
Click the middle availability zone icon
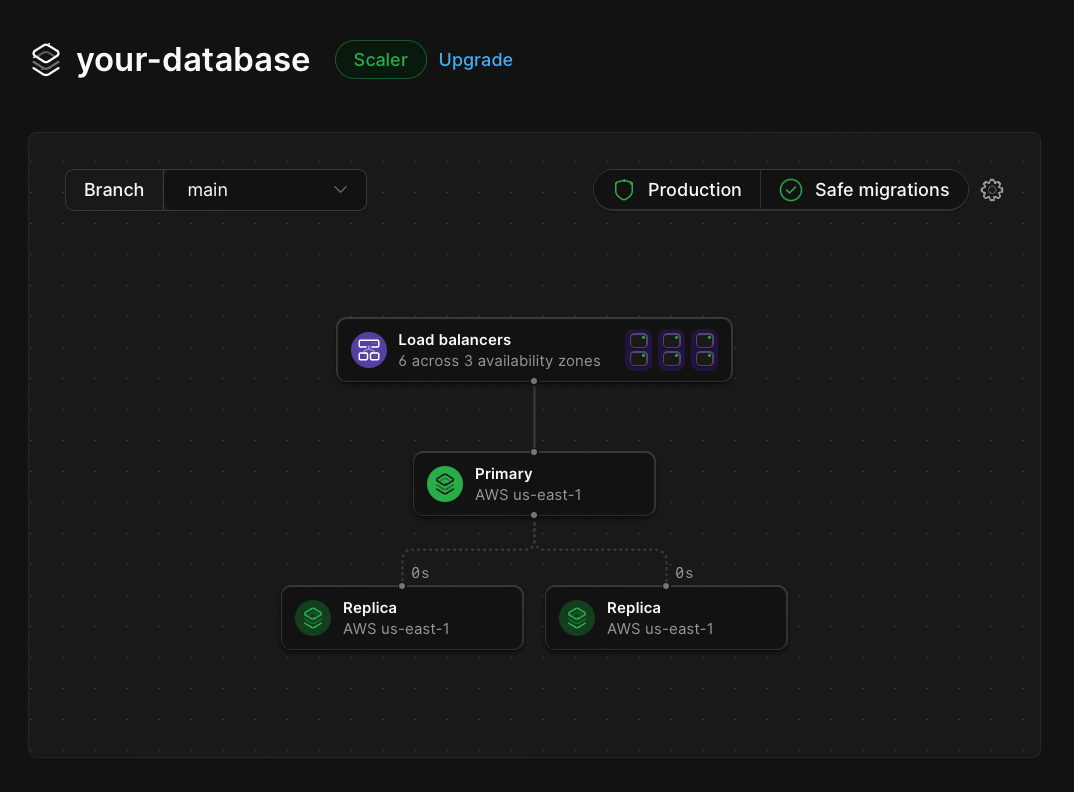point(671,350)
